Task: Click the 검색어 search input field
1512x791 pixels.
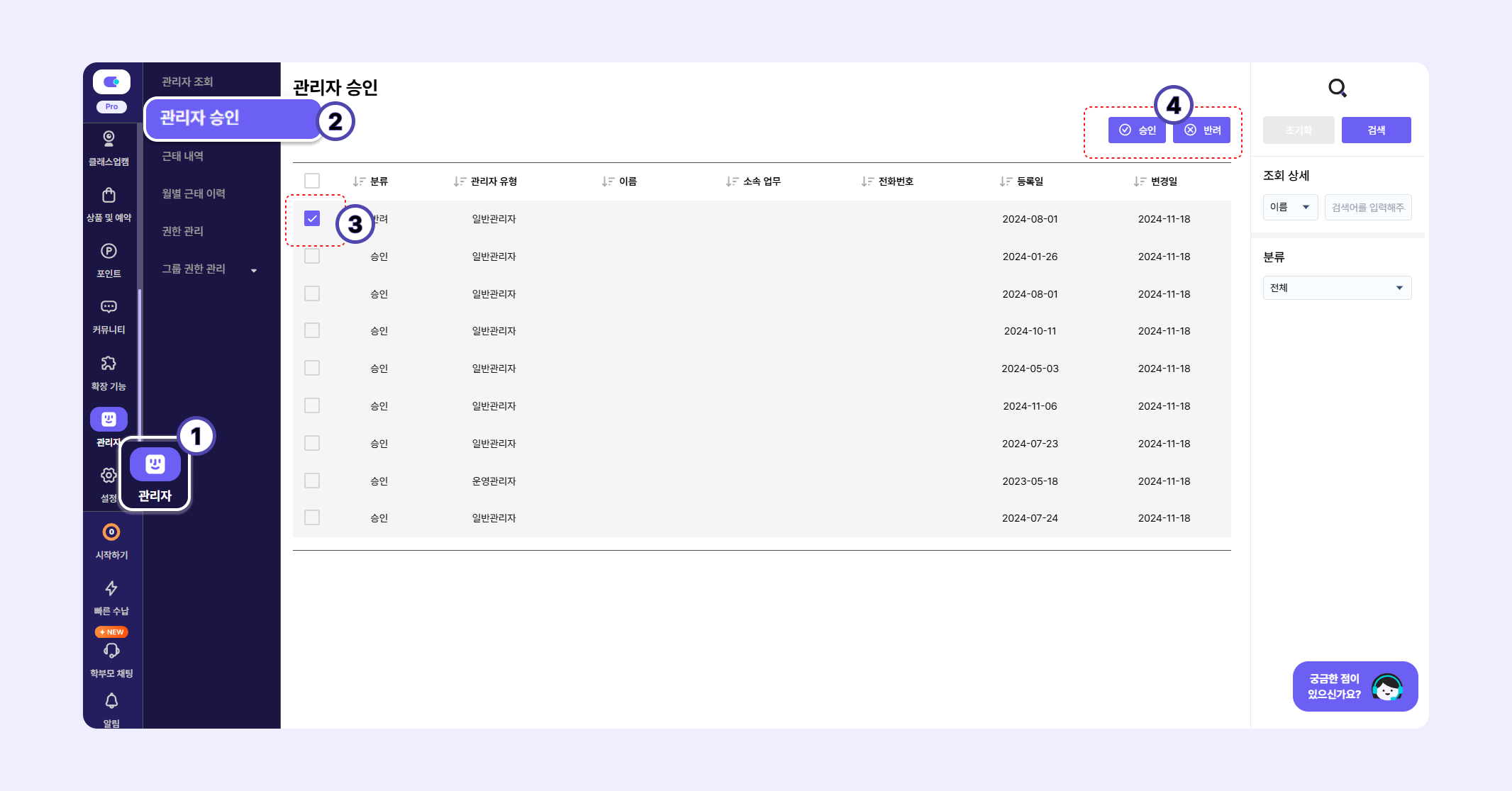Action: (x=1368, y=207)
